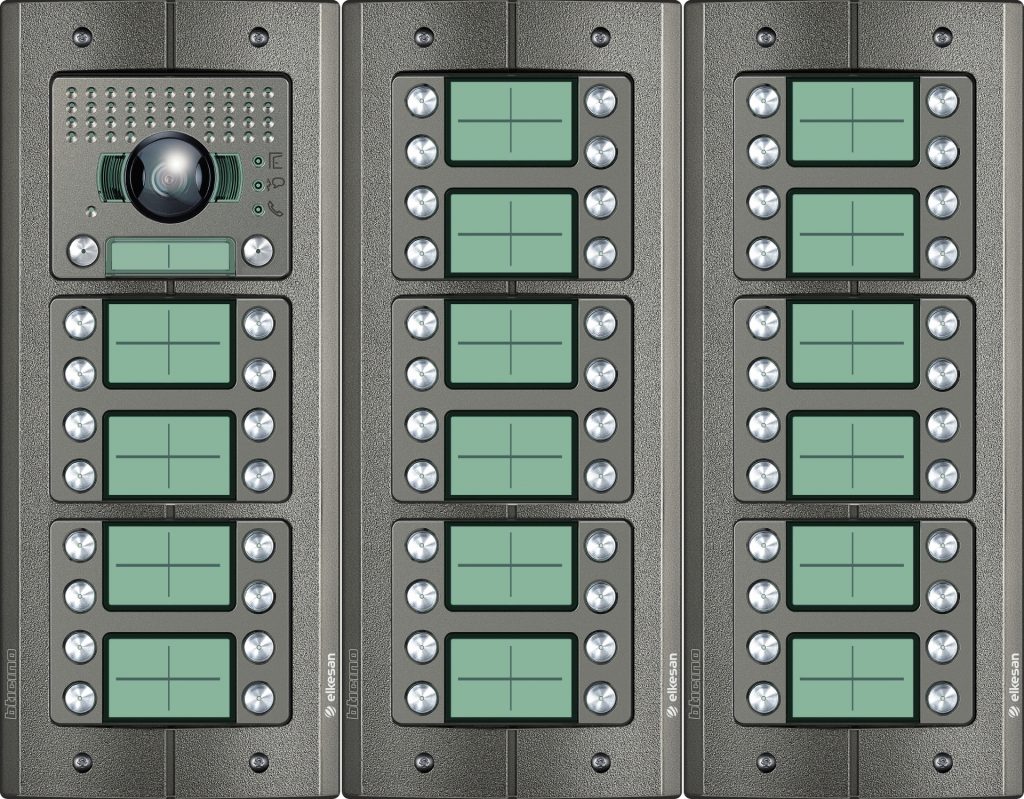The image size is (1024, 799).
Task: Click the small name tag under the camera
Action: point(168,256)
